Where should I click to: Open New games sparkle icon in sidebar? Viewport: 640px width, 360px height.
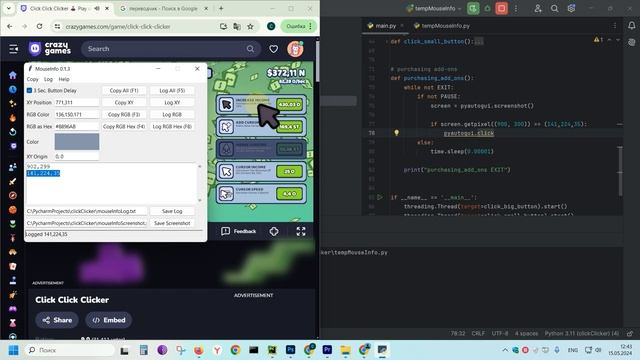point(13,104)
